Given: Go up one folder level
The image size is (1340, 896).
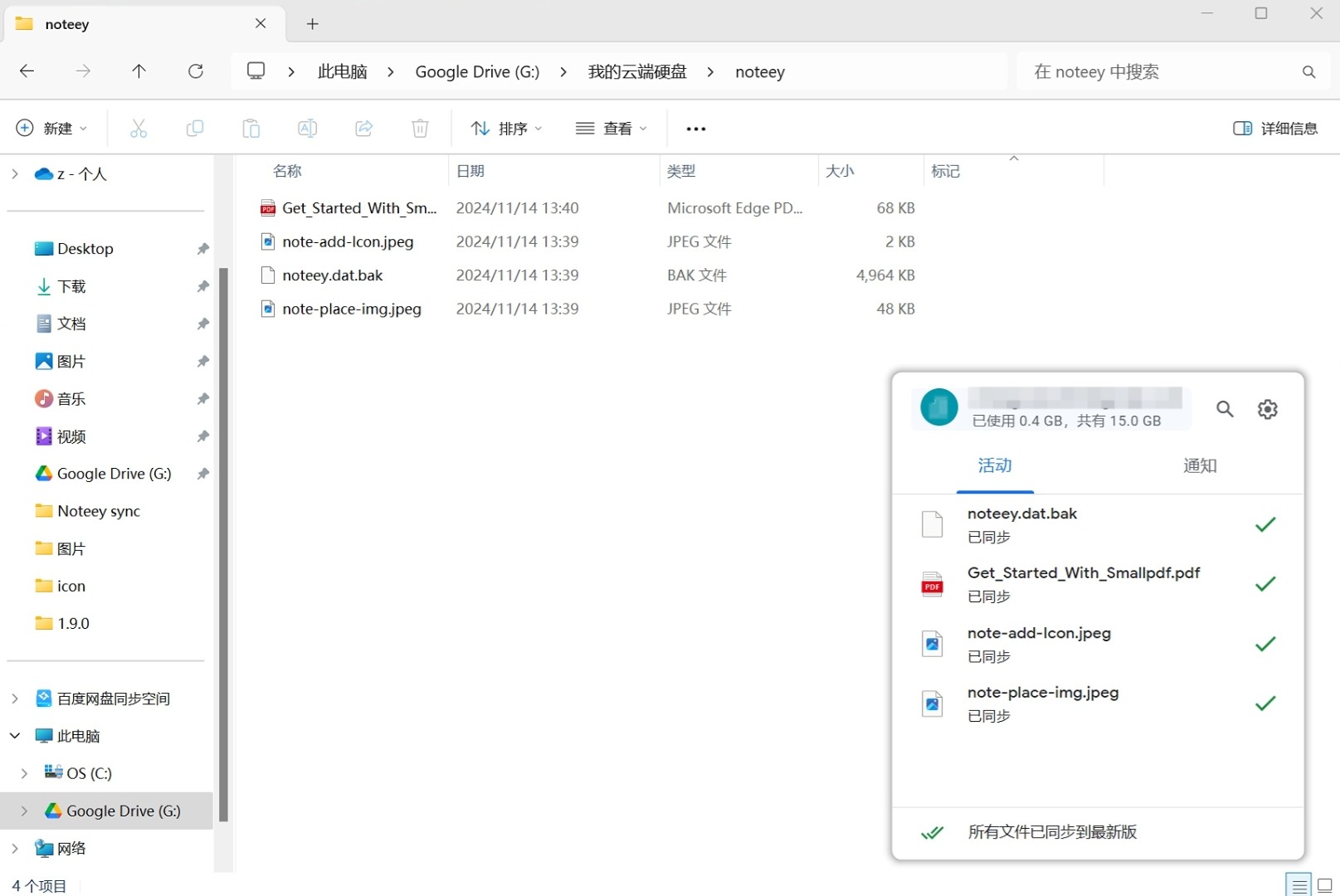Looking at the screenshot, I should (x=139, y=71).
